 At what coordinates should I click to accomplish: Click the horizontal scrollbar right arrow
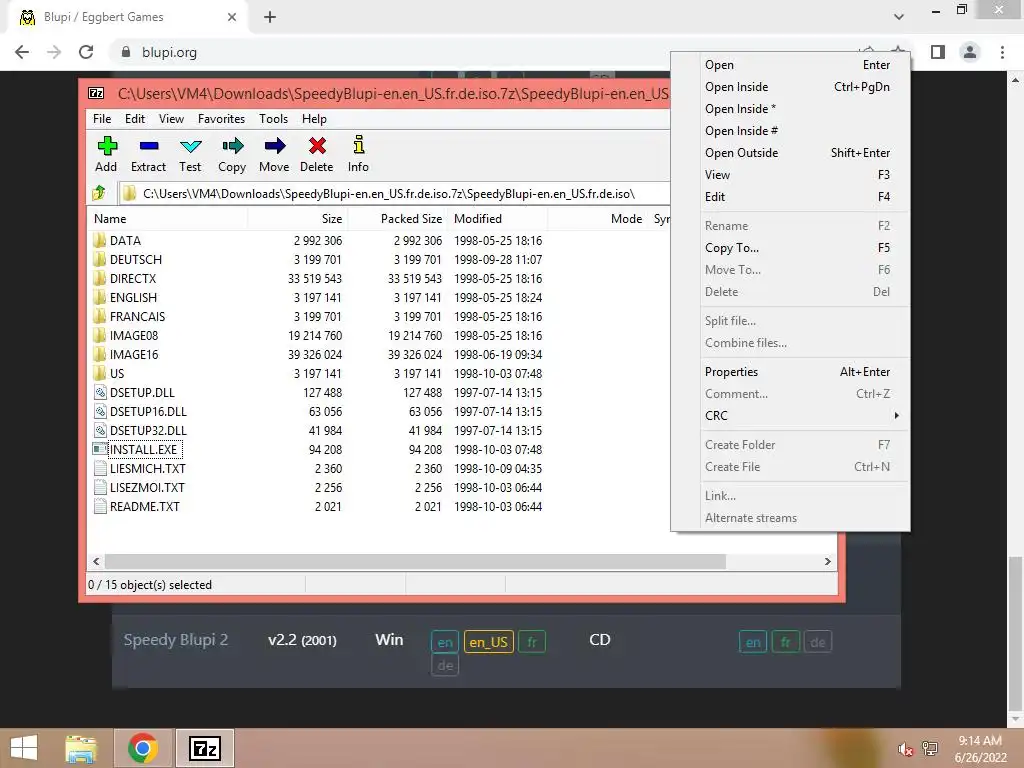pos(827,561)
